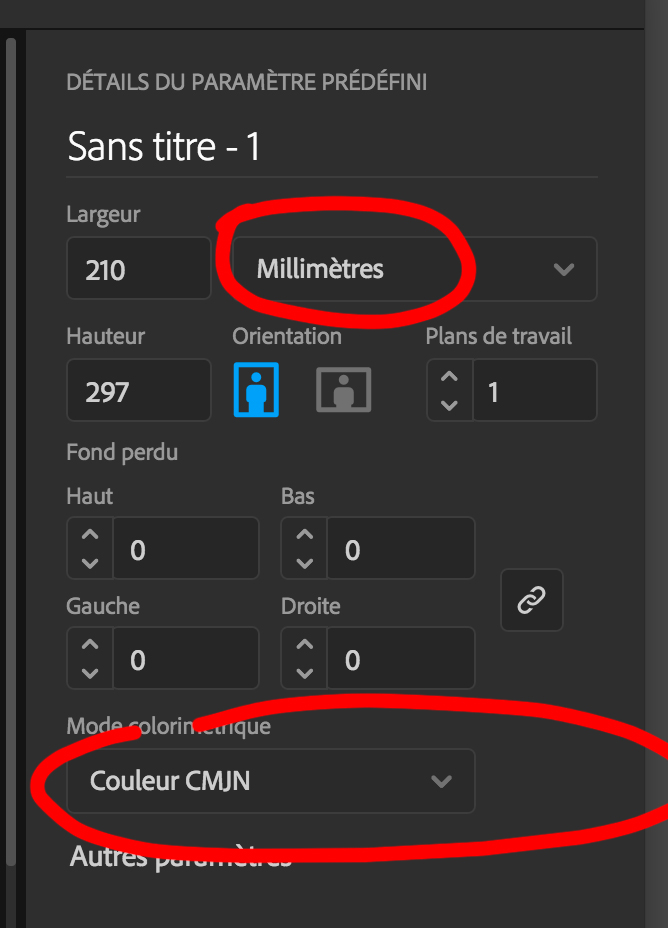Decrease the Haut bleed value

(x=90, y=562)
